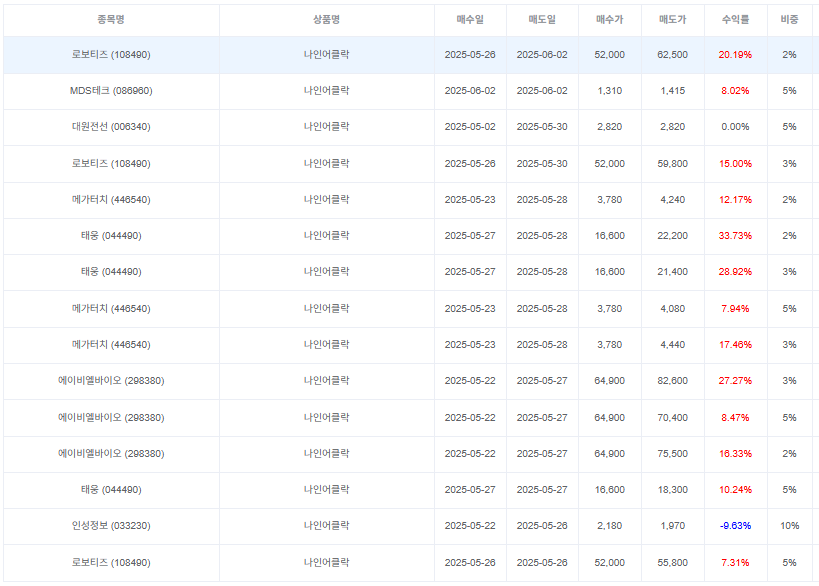Click the 상품명 column header
The height and width of the screenshot is (586, 819).
click(326, 20)
